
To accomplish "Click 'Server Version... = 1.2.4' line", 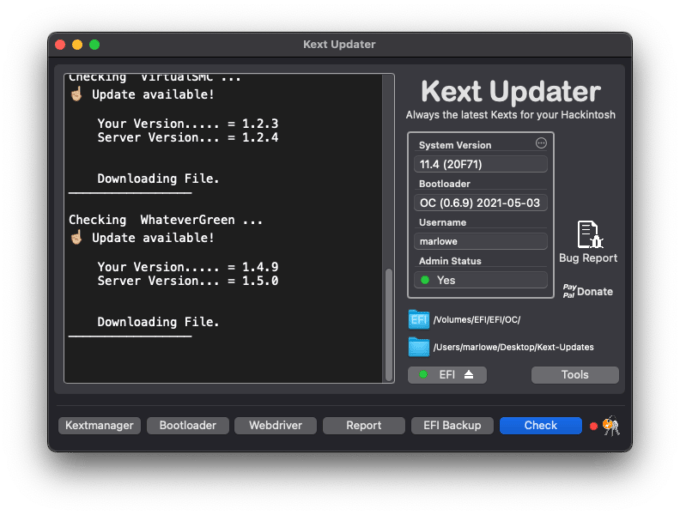I will 188,138.
